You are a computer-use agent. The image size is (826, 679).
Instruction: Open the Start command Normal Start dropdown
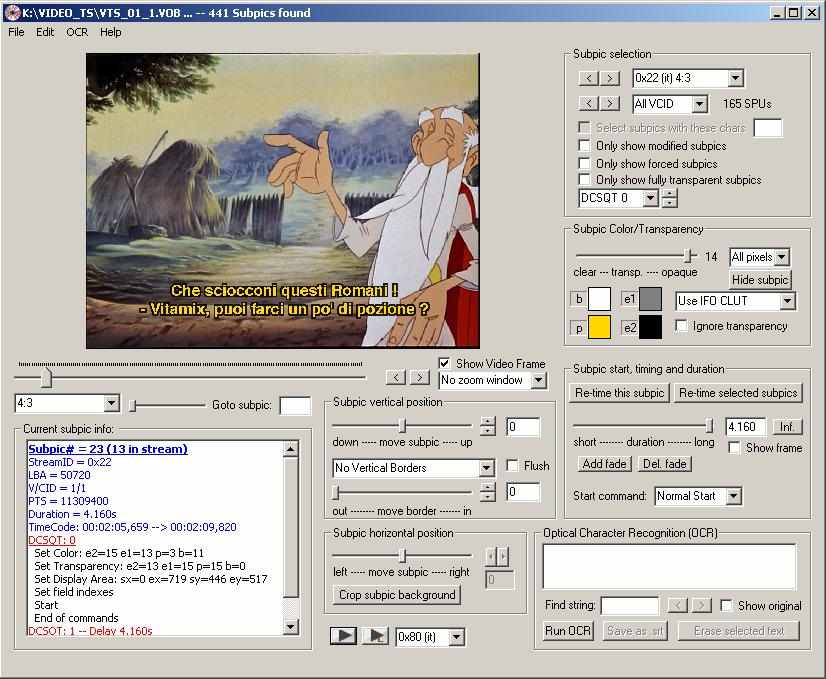[733, 496]
